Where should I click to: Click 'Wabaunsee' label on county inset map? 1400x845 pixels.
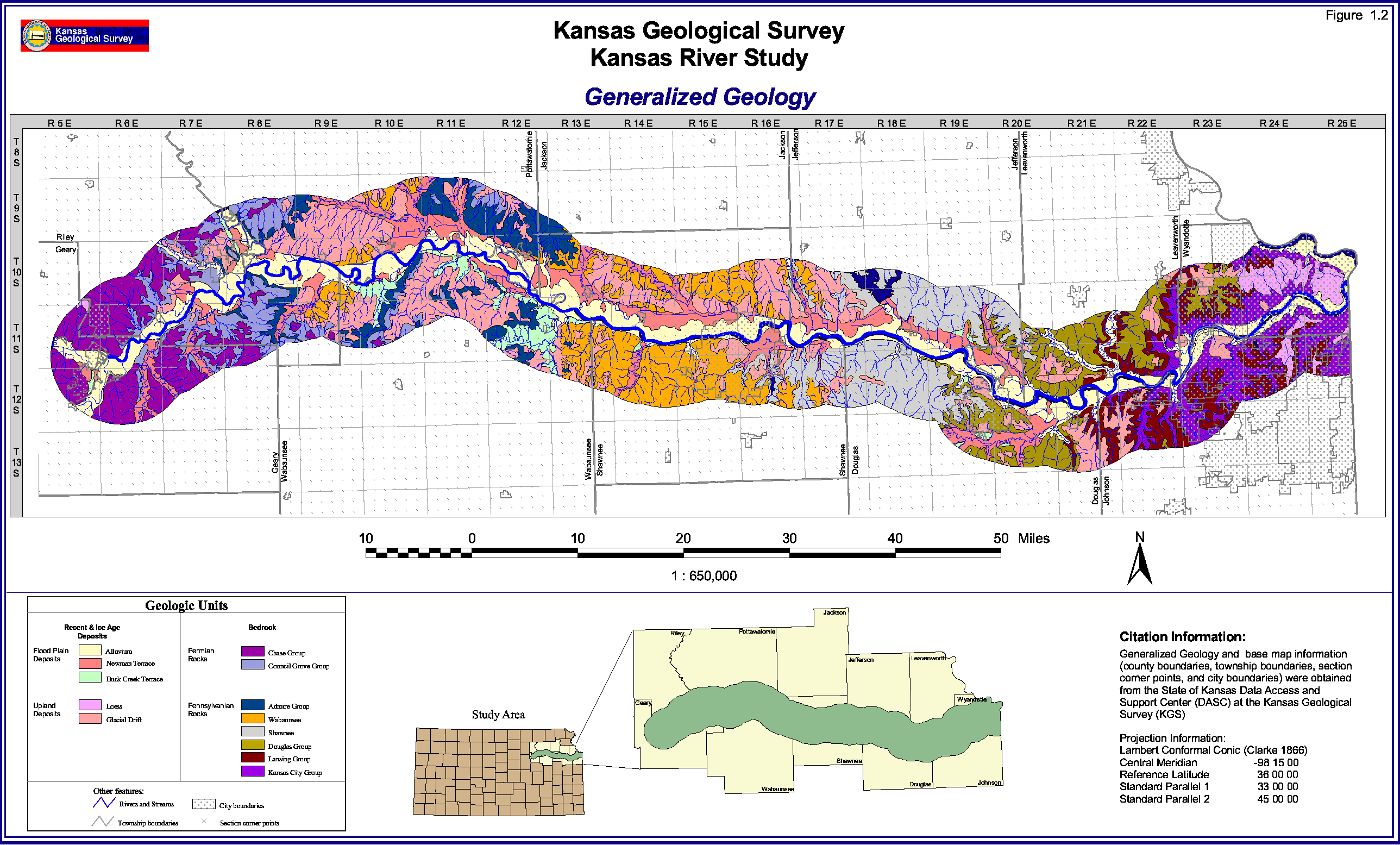click(x=778, y=790)
